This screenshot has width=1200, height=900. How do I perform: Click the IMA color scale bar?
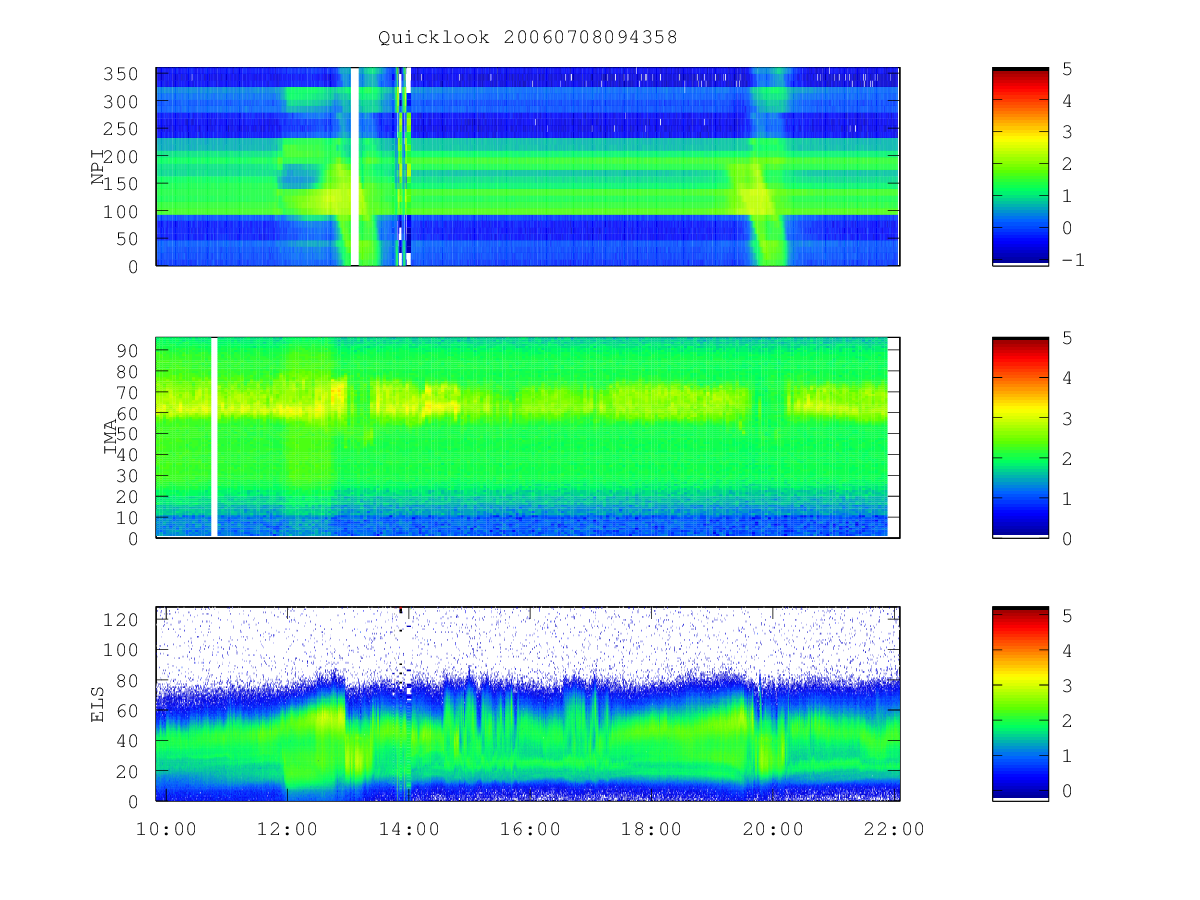pyautogui.click(x=1020, y=437)
